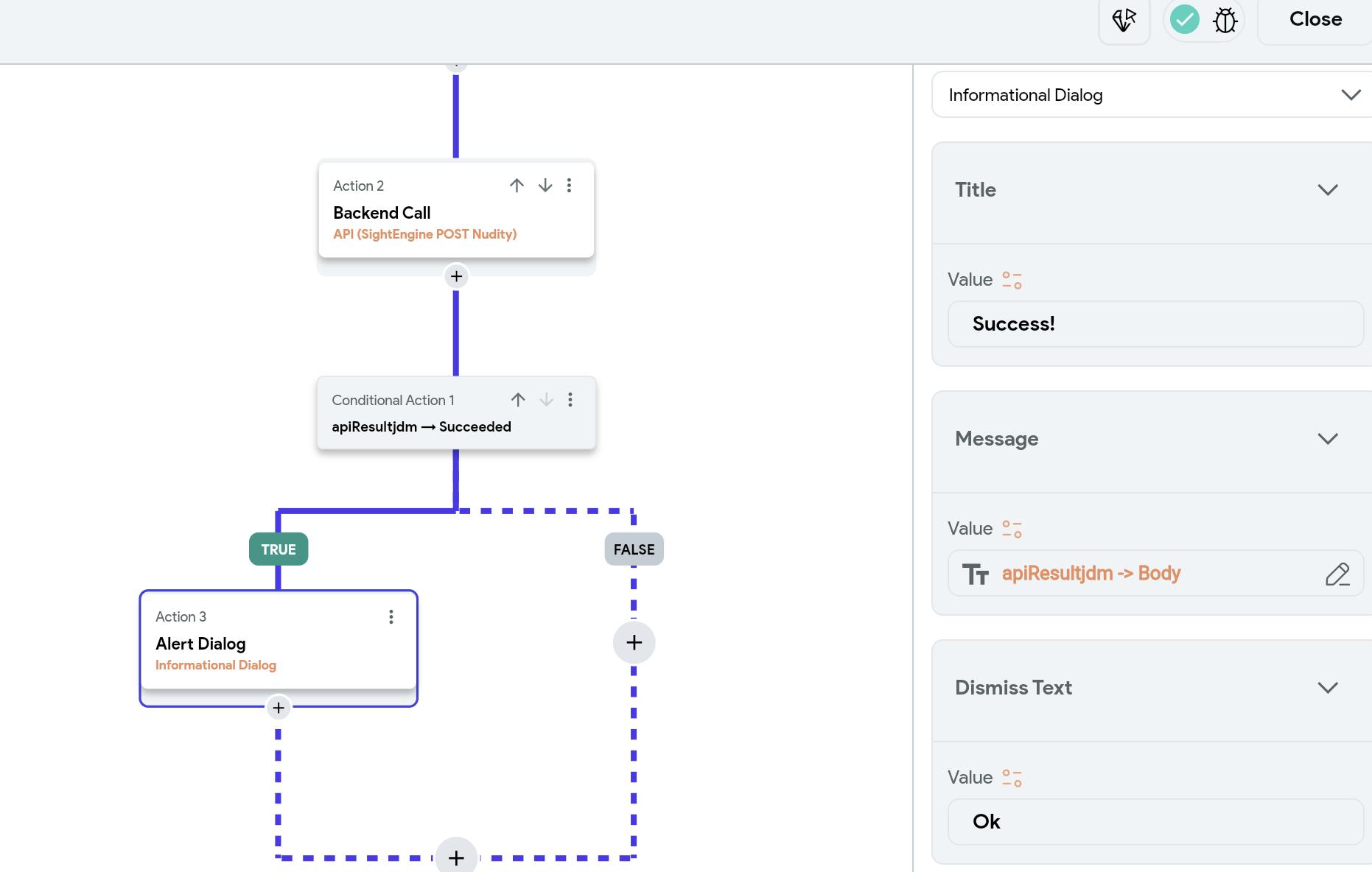Open Action 2 three-dot options menu

click(569, 186)
